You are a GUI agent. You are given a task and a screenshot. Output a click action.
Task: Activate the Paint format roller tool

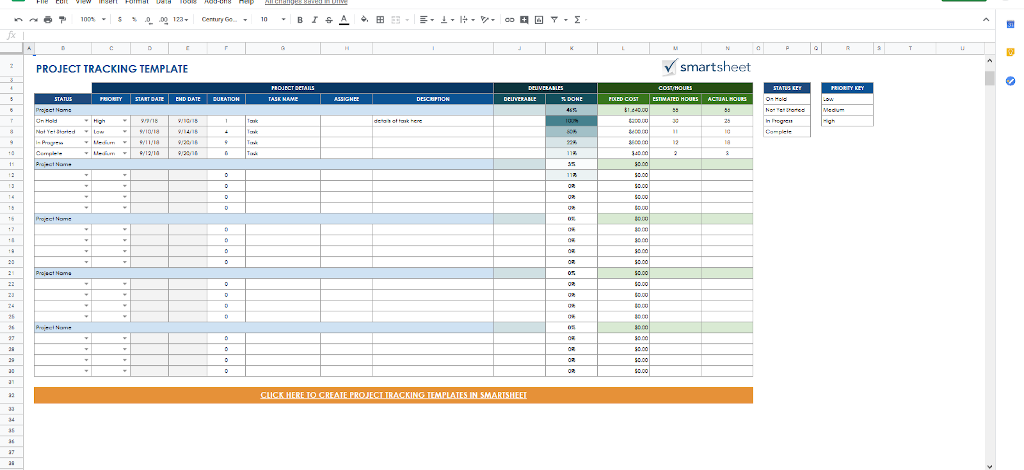point(63,20)
